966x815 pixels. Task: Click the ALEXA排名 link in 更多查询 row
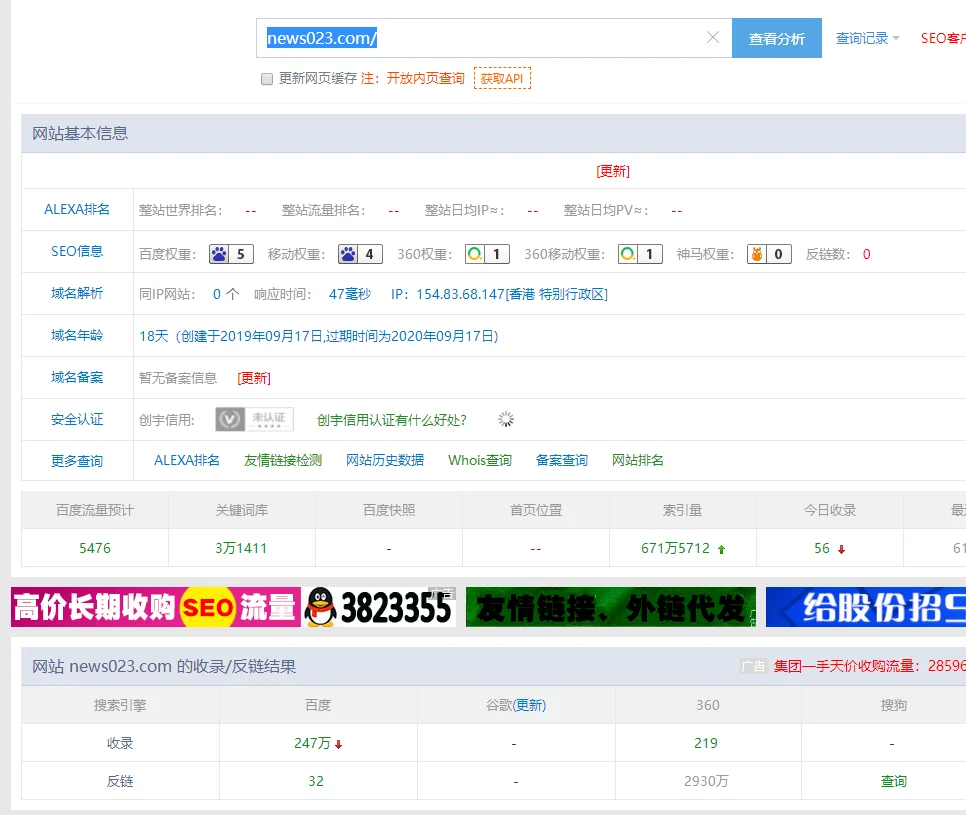click(x=187, y=460)
